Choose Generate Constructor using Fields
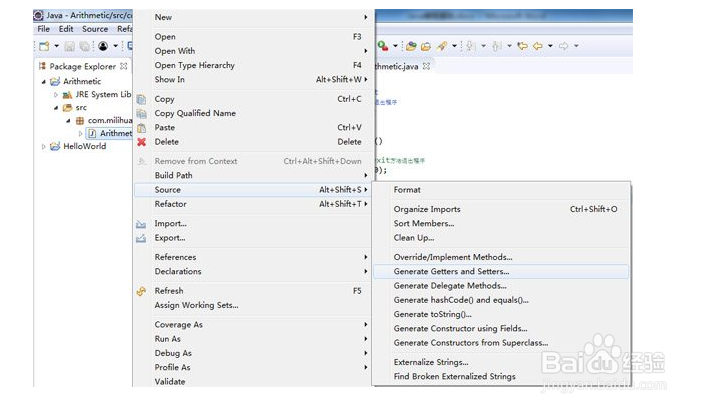 (x=501, y=329)
